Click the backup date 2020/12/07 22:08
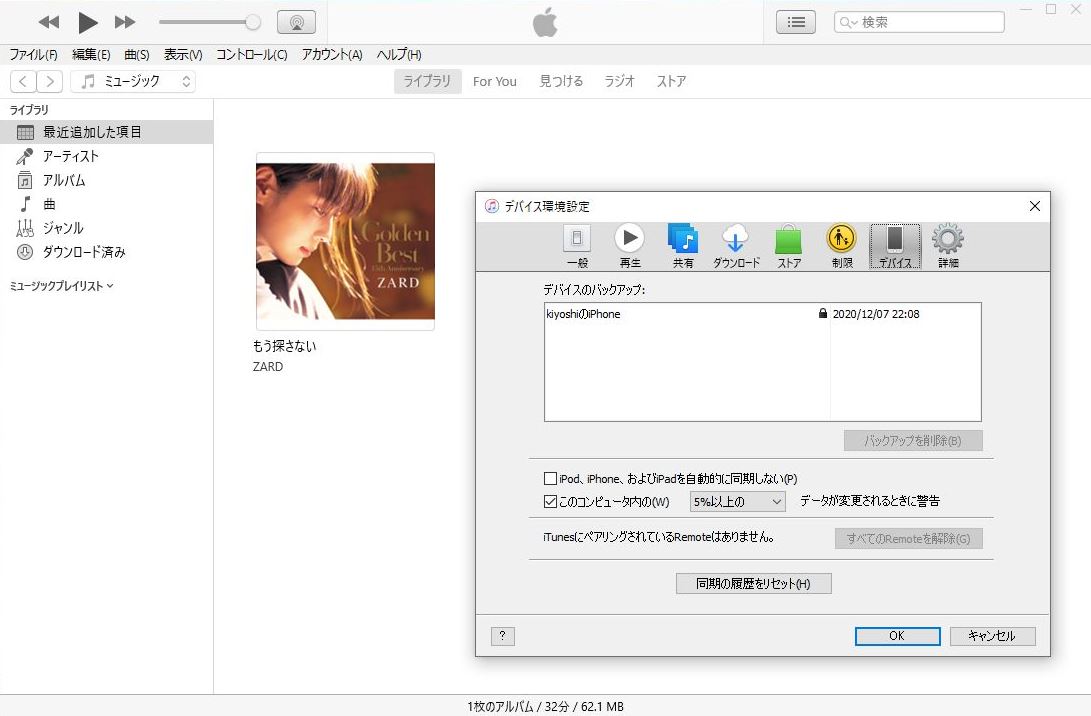 (x=876, y=315)
